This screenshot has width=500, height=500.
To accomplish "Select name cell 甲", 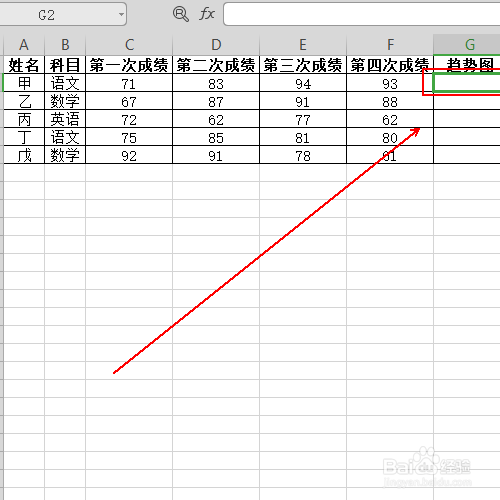I will pyautogui.click(x=24, y=83).
